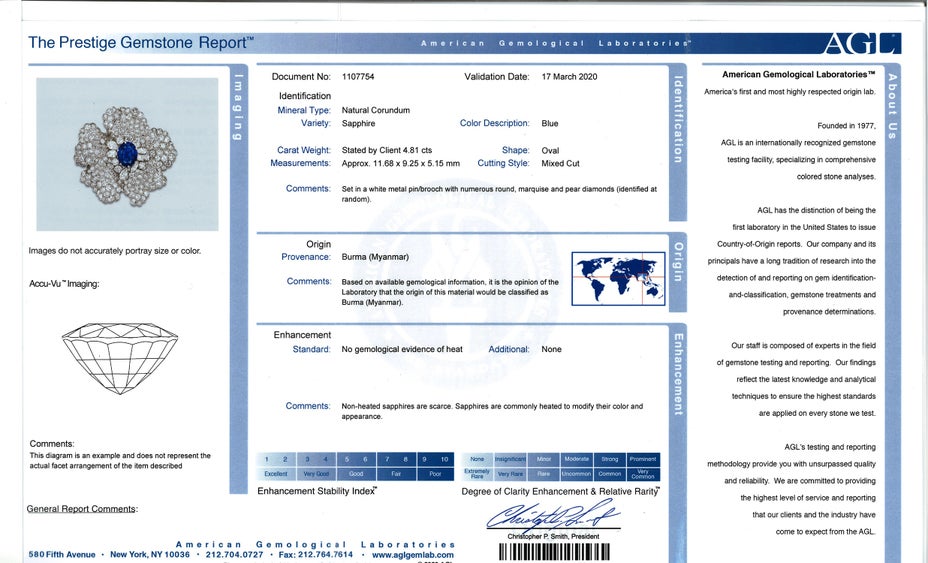Select the vertical Identification tab label
928x563 pixels.
point(678,119)
